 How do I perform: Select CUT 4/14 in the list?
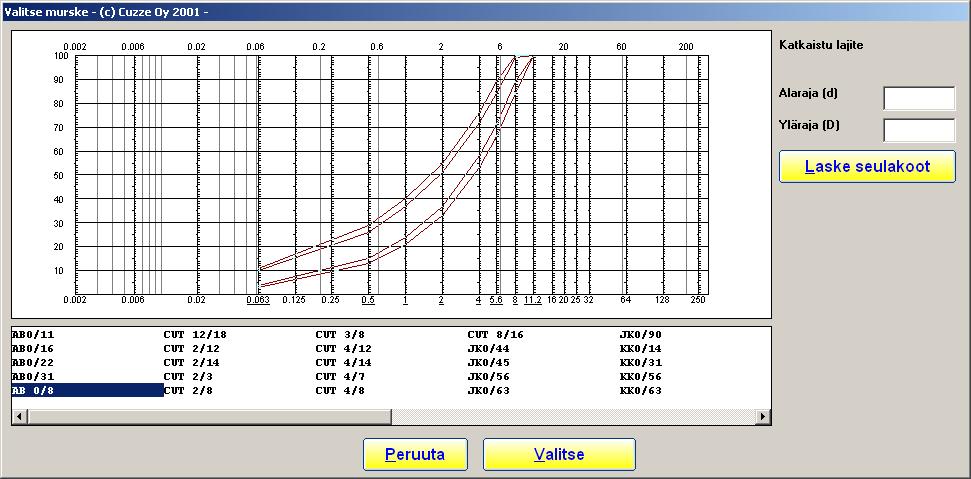click(344, 363)
